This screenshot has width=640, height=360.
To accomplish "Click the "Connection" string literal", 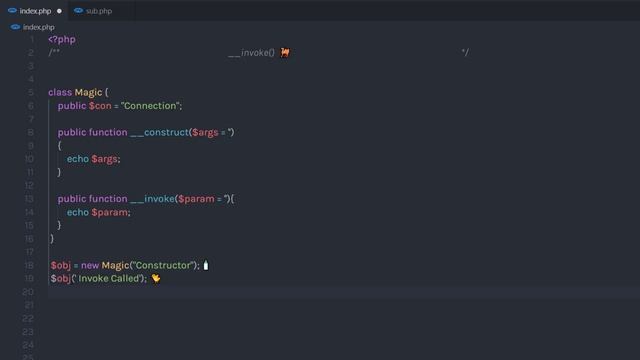I will click(150, 106).
